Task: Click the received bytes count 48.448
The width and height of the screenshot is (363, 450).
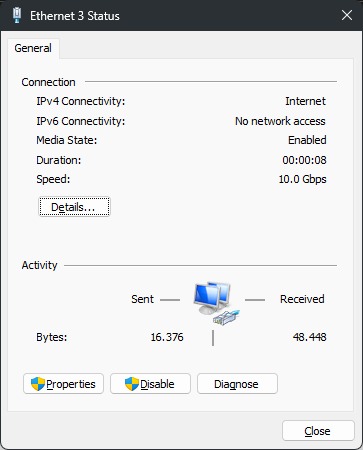Action: point(310,337)
